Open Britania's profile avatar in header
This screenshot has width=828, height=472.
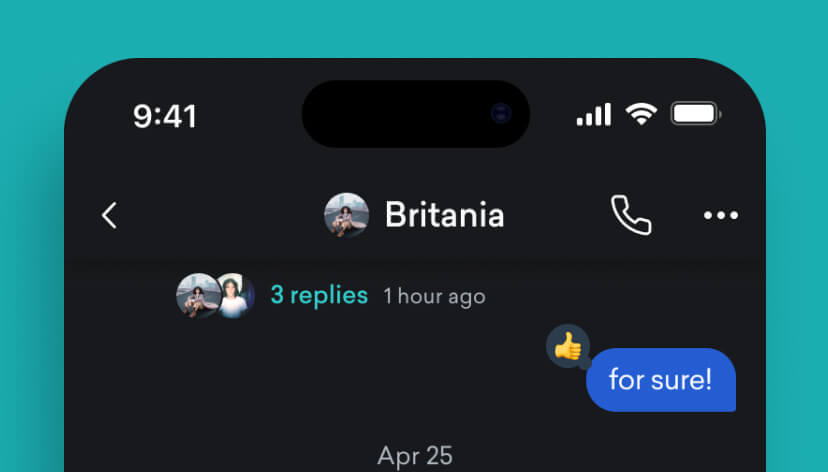click(346, 215)
